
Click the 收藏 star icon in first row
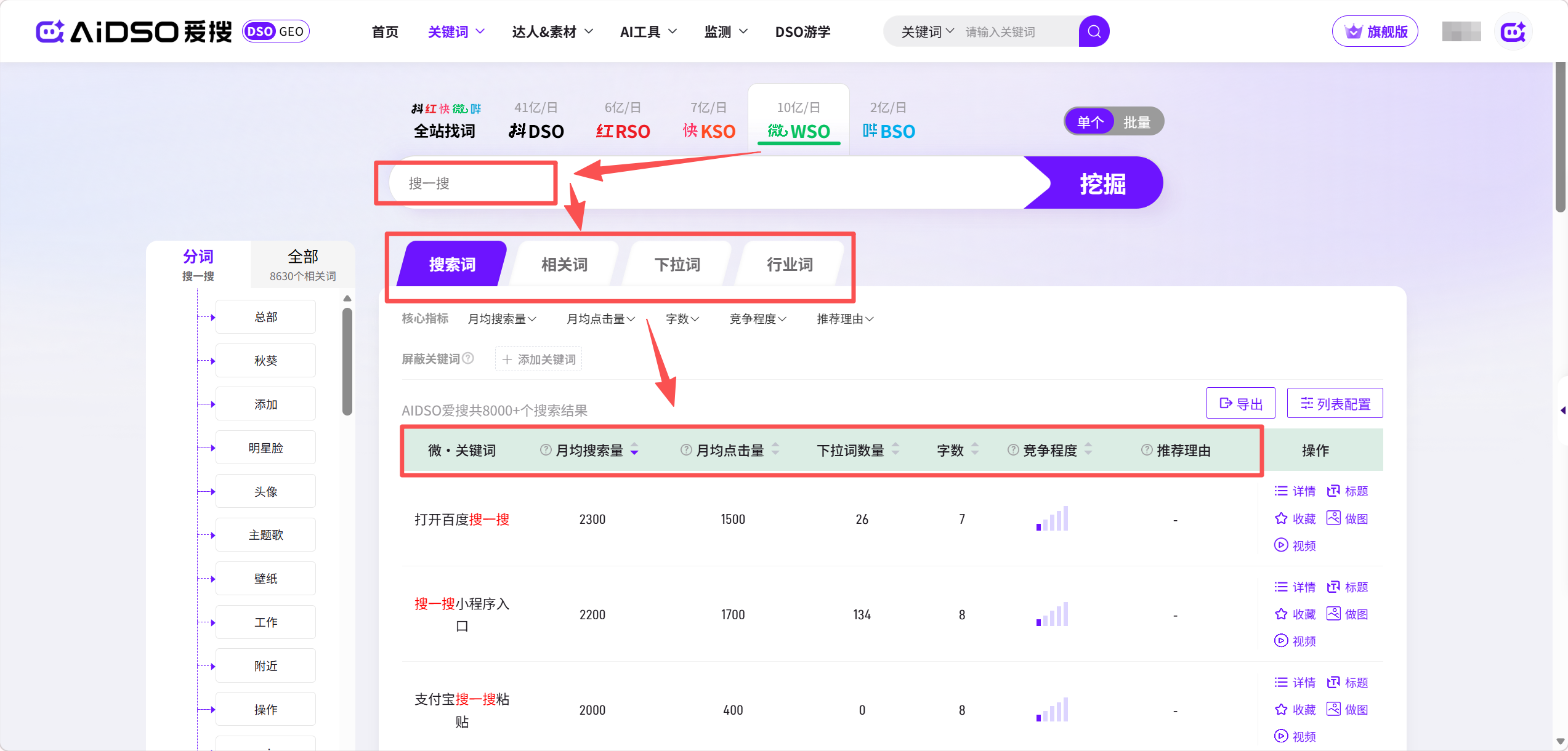1281,518
